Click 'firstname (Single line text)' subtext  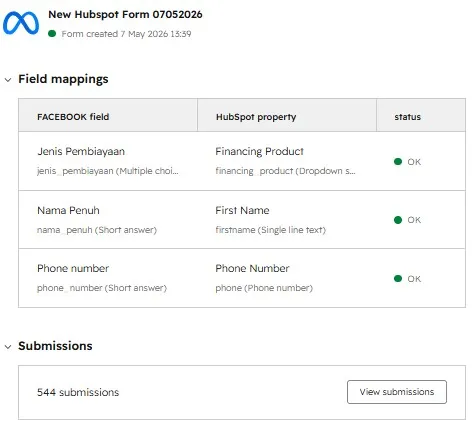[x=270, y=230]
